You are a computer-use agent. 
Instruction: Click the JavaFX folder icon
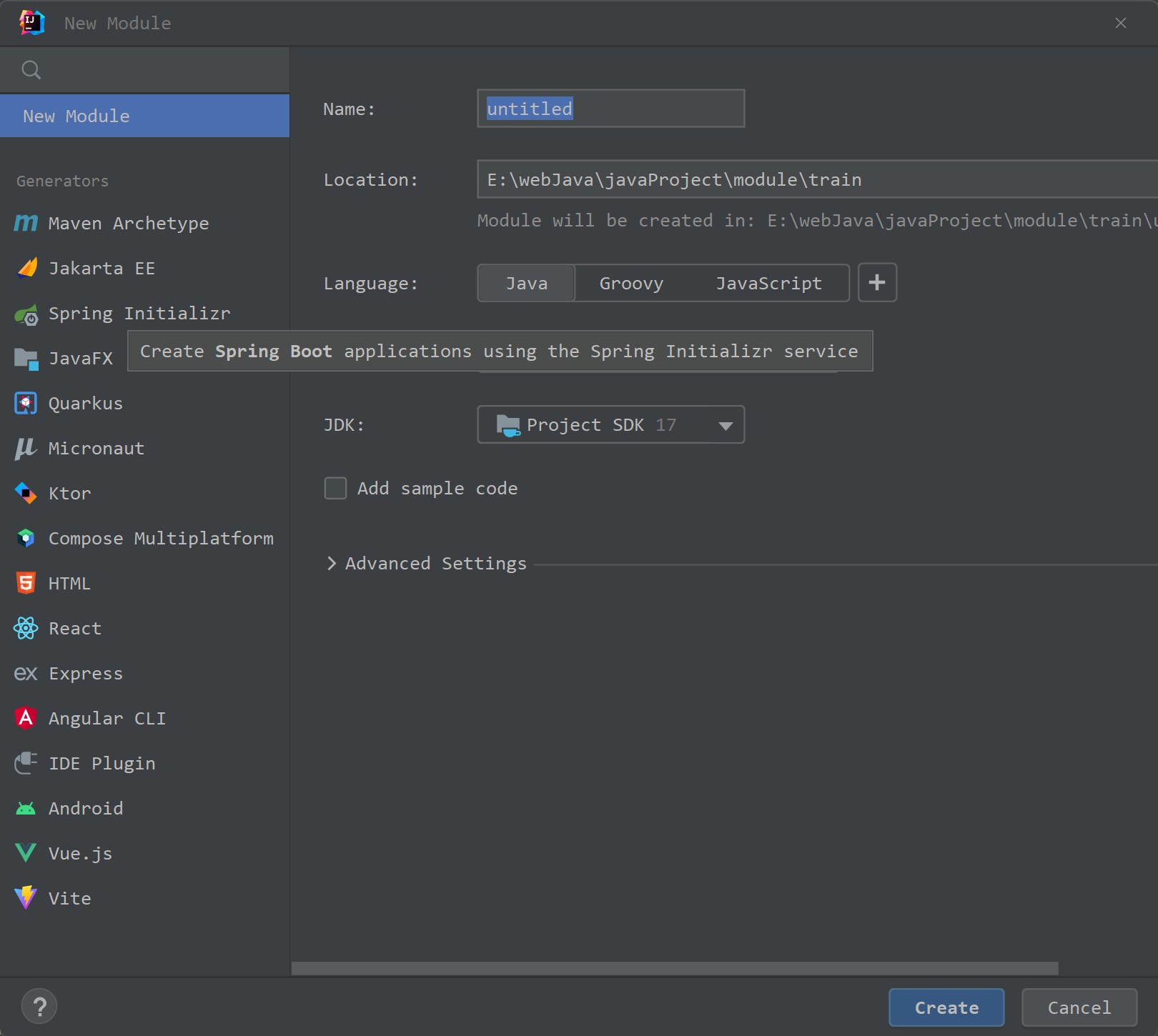pyautogui.click(x=26, y=359)
